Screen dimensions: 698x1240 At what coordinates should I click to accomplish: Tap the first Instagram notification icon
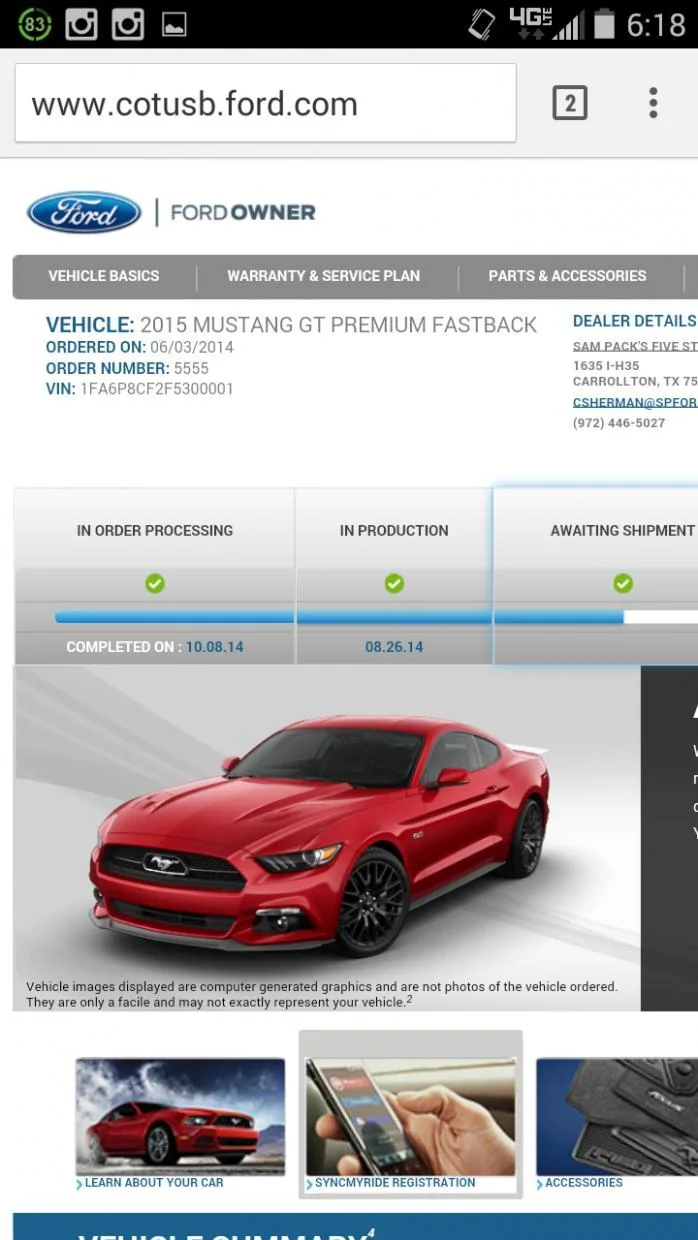point(82,23)
